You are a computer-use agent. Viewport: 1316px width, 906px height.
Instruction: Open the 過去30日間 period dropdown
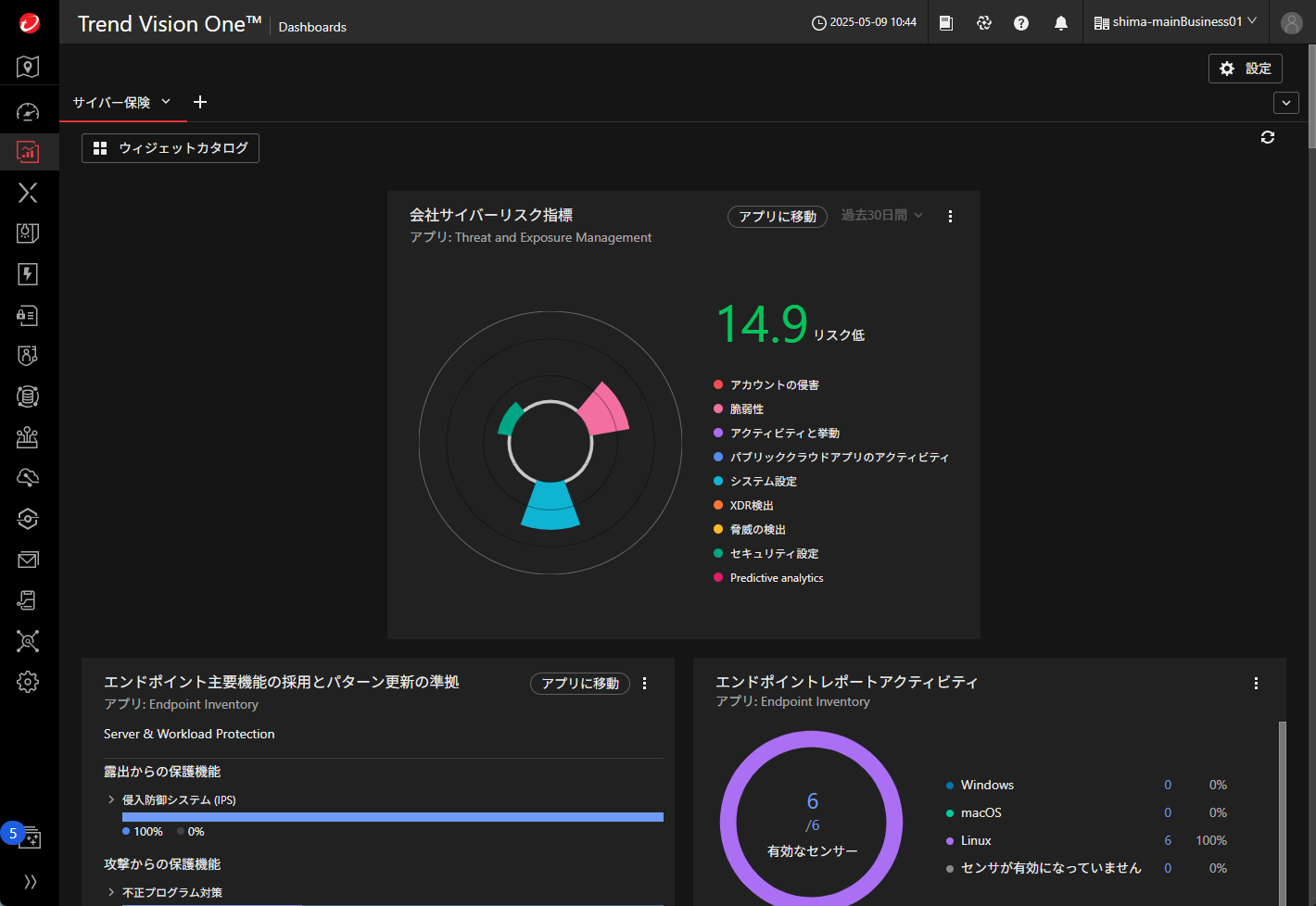click(882, 215)
